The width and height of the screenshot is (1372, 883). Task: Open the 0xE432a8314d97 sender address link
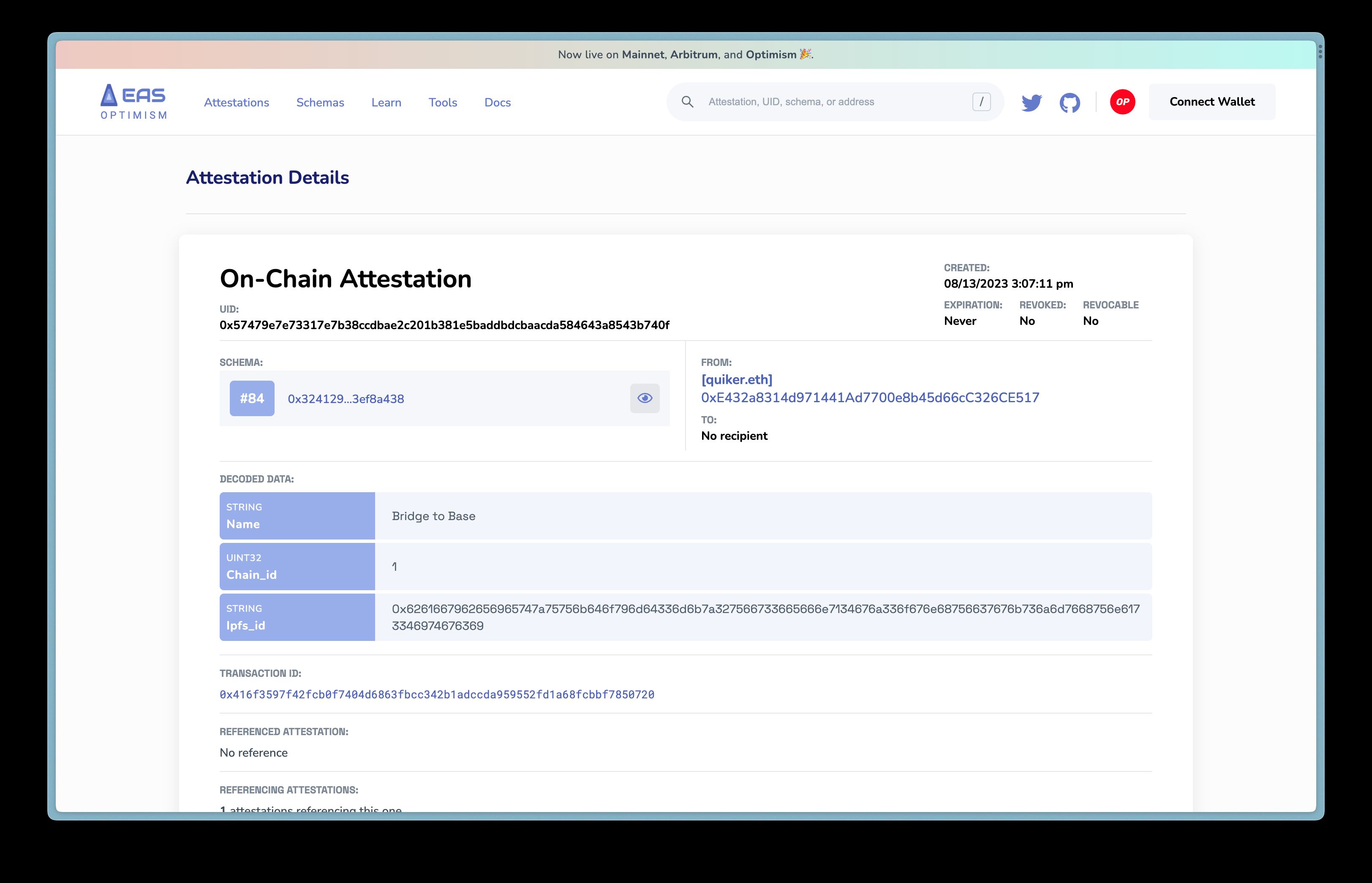[870, 398]
